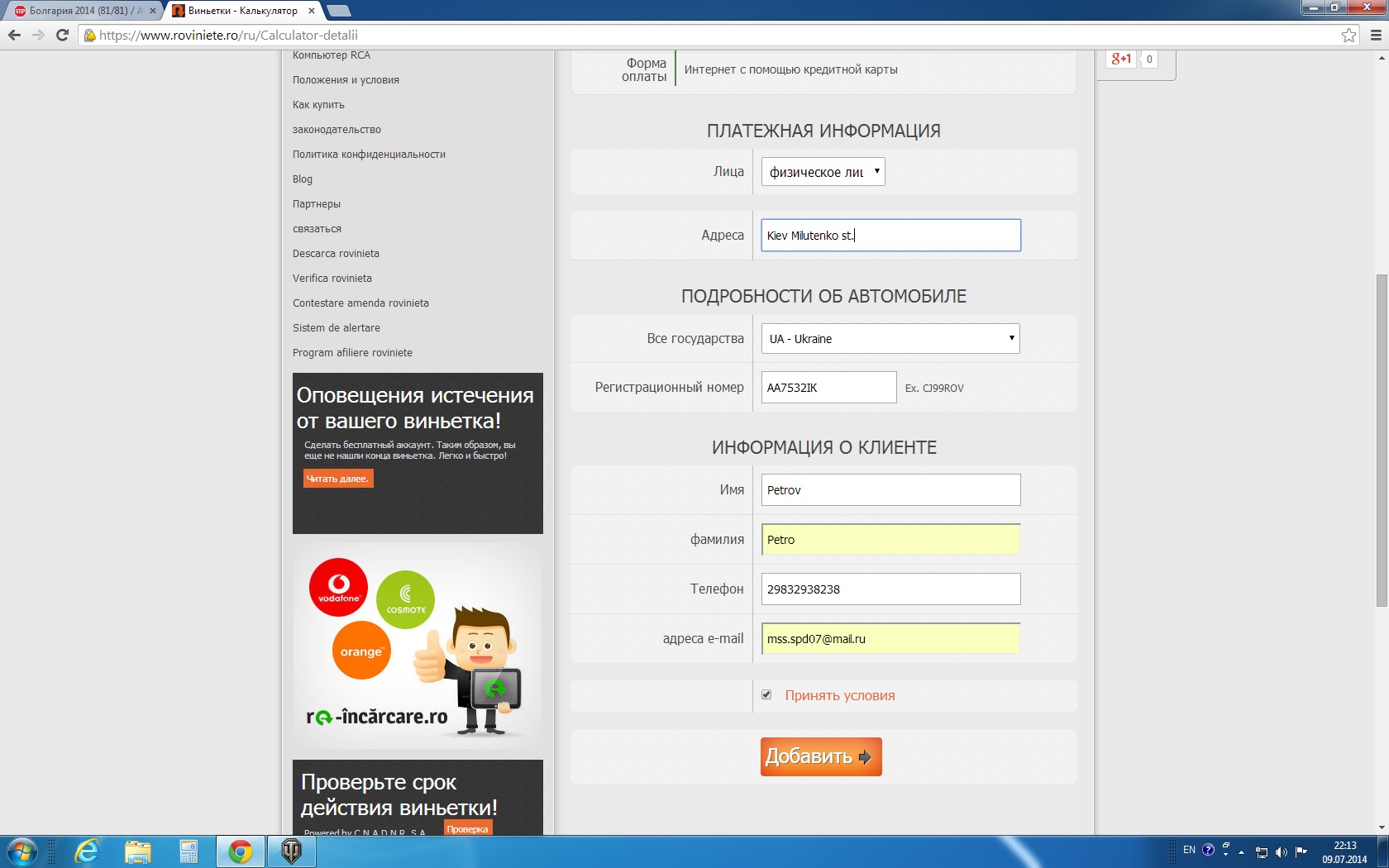The height and width of the screenshot is (868, 1389).
Task: Uncheck the accept conditions checkbox
Action: tap(766, 694)
